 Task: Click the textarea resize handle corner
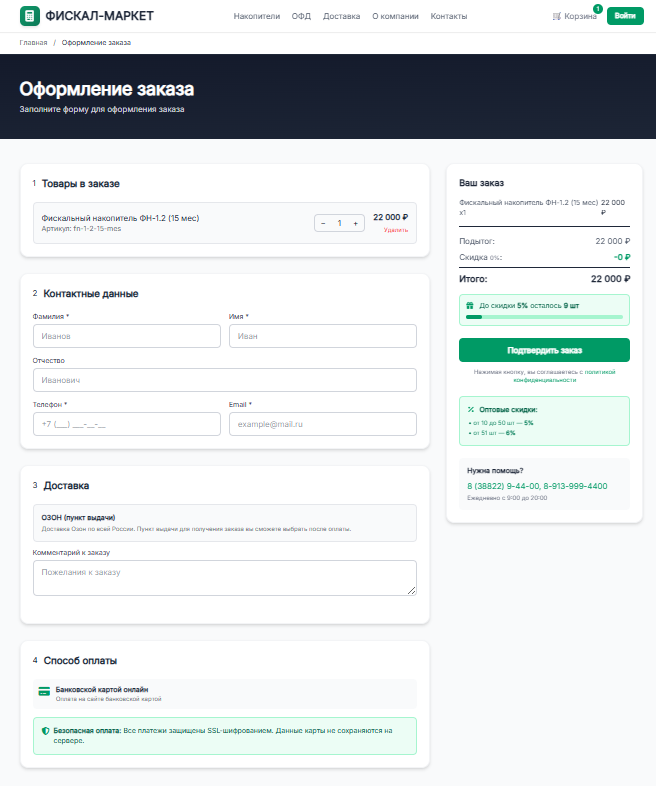pyautogui.click(x=411, y=591)
